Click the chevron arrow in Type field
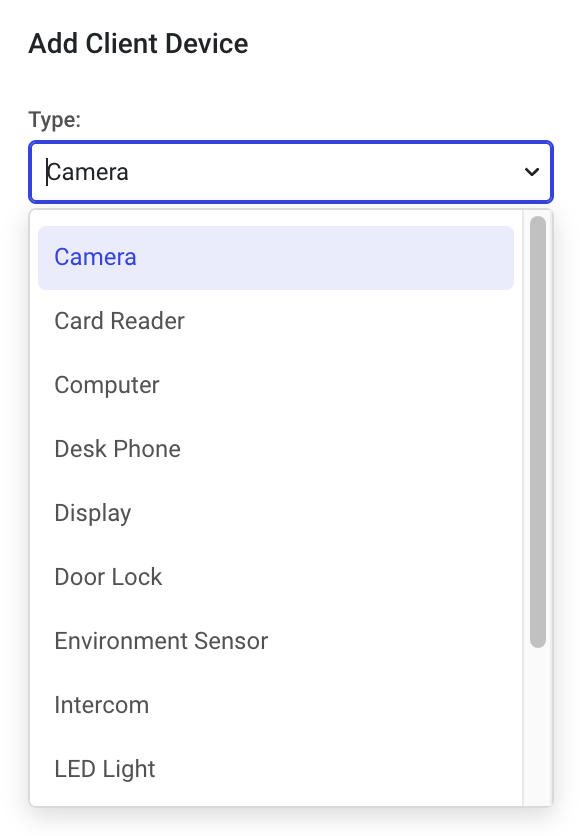580x836 pixels. pyautogui.click(x=531, y=172)
